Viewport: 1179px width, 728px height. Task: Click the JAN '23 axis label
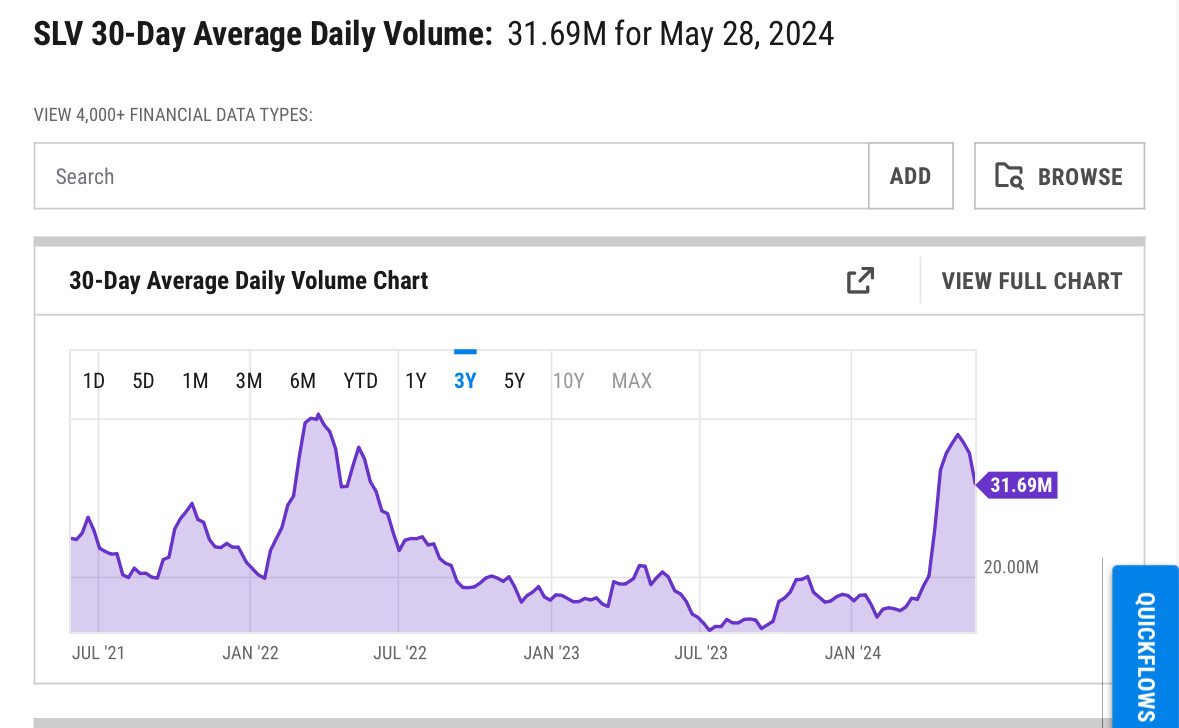pyautogui.click(x=551, y=653)
